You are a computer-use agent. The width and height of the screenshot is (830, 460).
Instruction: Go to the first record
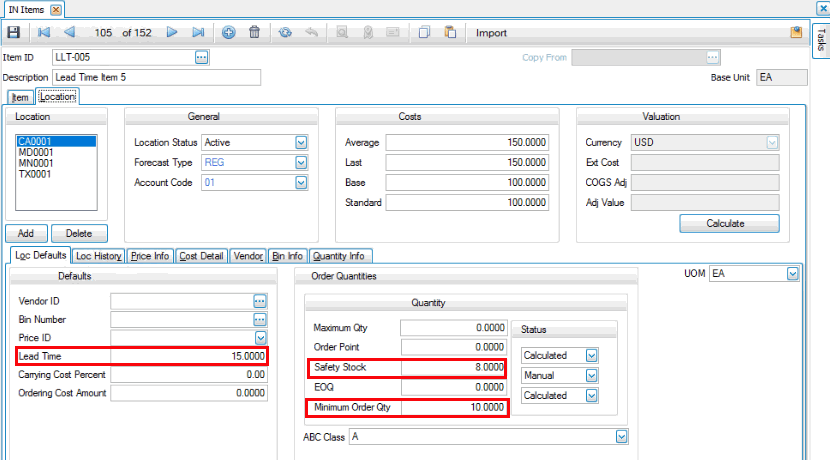tap(44, 33)
